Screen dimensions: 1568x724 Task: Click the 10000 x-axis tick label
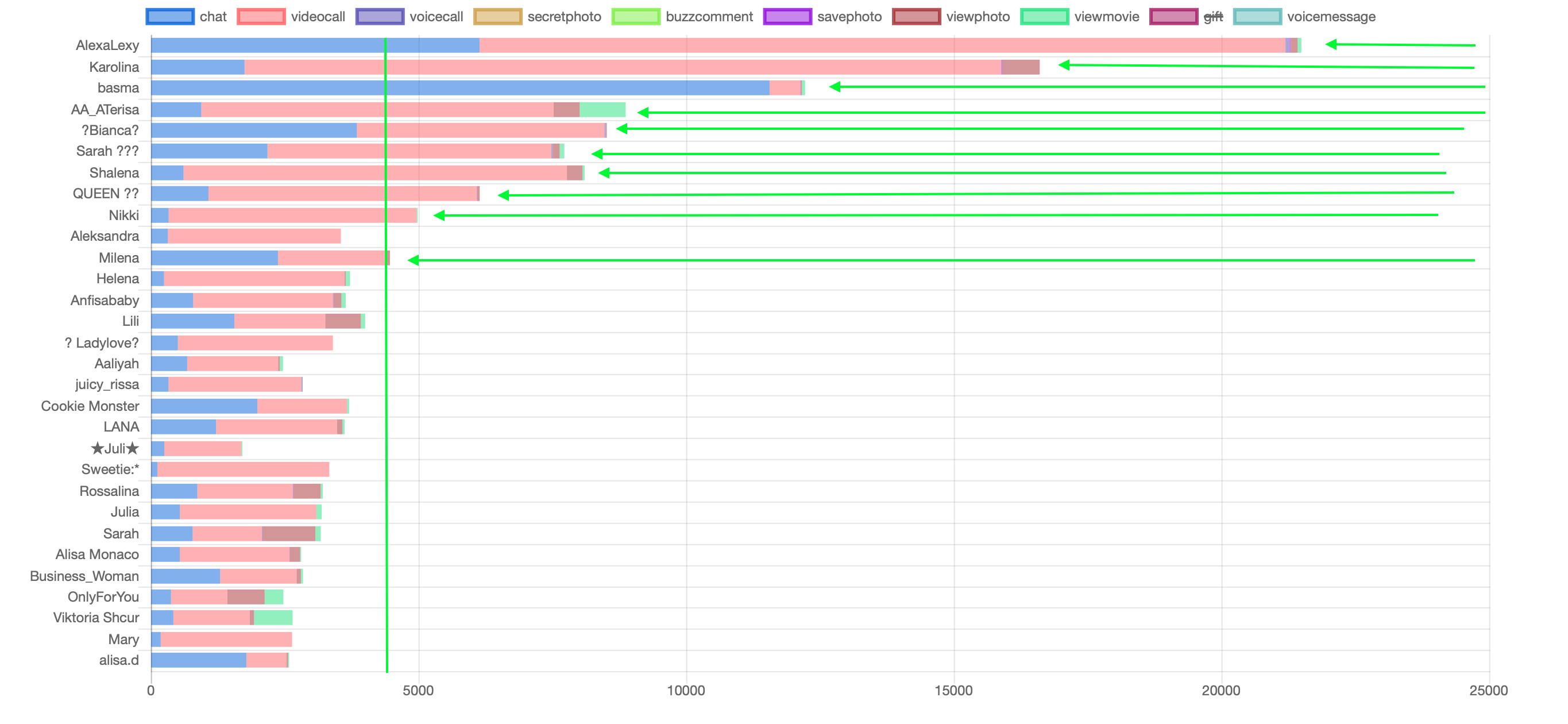pos(686,691)
